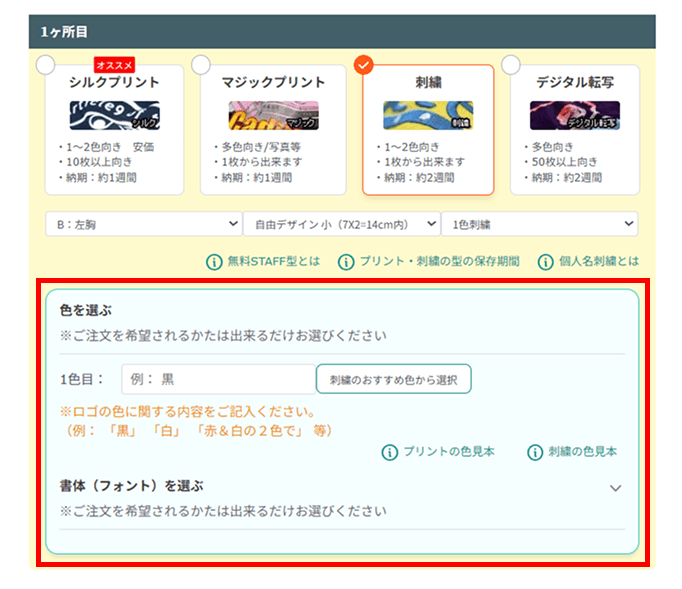The width and height of the screenshot is (682, 589).
Task: Click info icon beside 無料STAFF型とは
Action: [214, 262]
